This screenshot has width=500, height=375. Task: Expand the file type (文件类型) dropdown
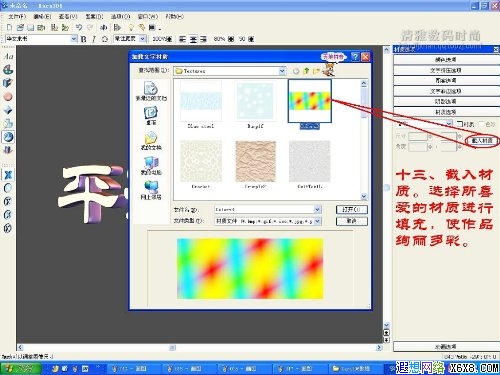click(317, 221)
